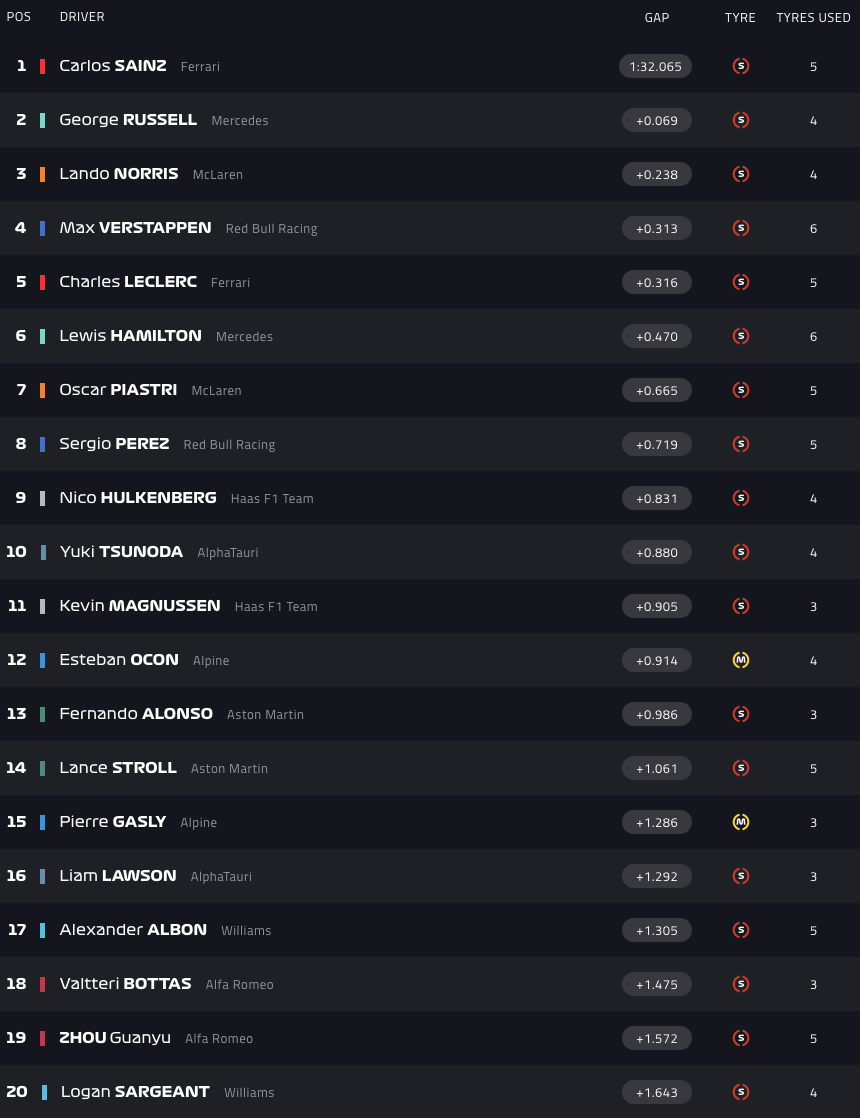Open Charles Leclerc driver name
This screenshot has width=860, height=1118.
click(128, 282)
